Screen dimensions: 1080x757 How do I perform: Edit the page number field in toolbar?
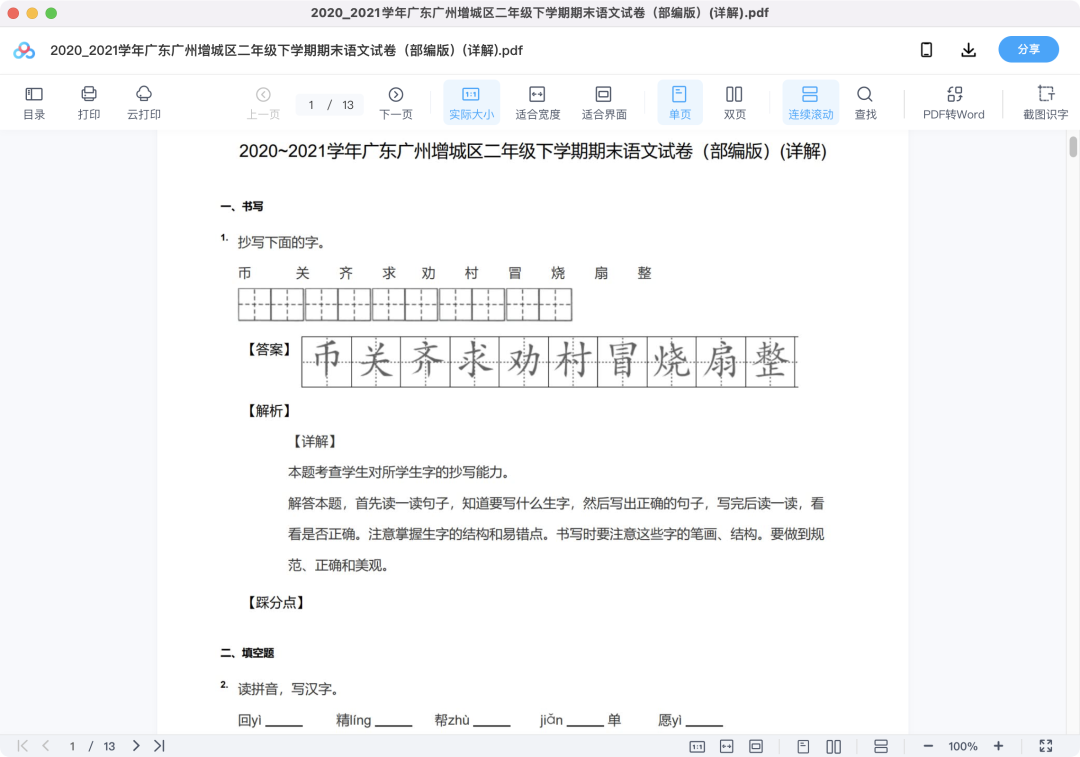click(x=311, y=105)
